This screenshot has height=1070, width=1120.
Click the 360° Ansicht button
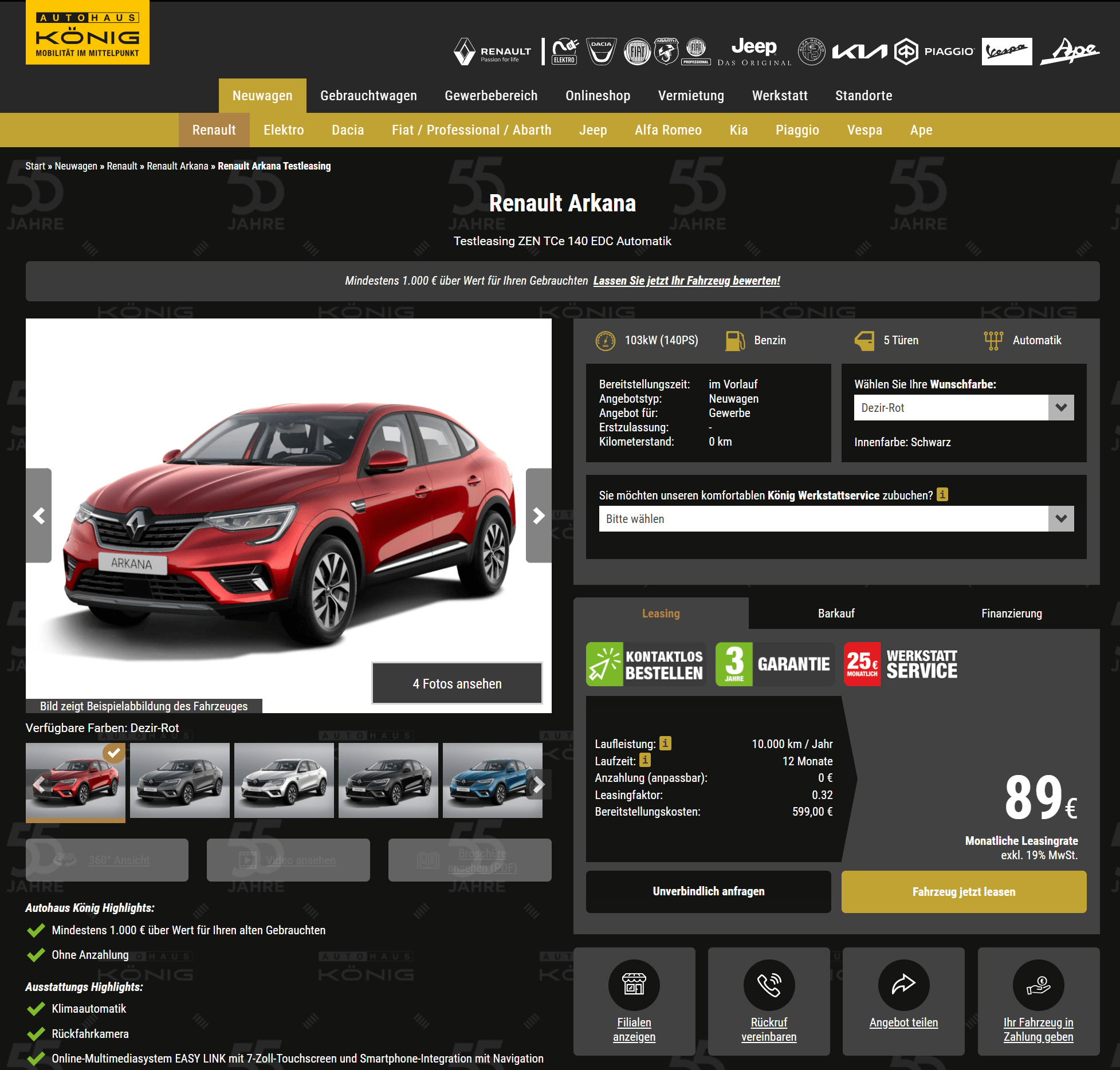pyautogui.click(x=107, y=860)
